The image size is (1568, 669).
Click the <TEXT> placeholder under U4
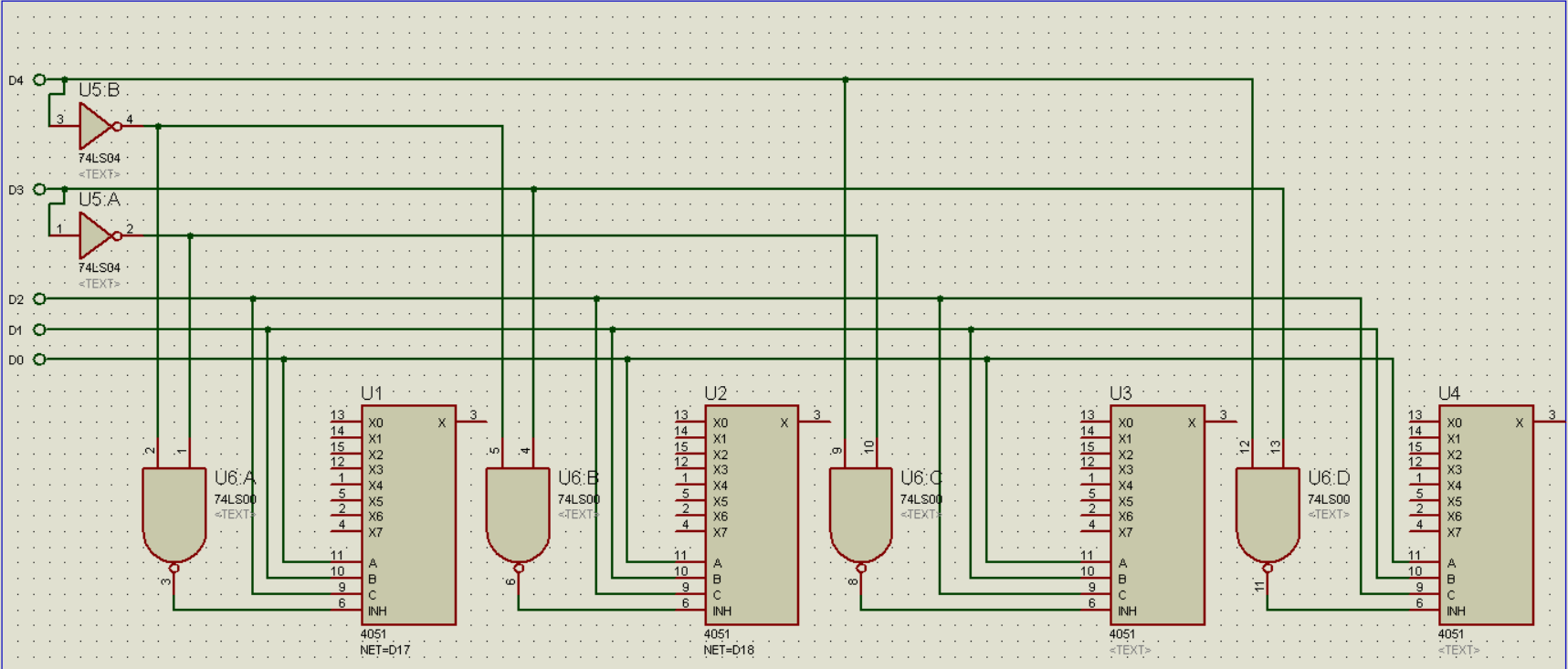tap(1458, 650)
